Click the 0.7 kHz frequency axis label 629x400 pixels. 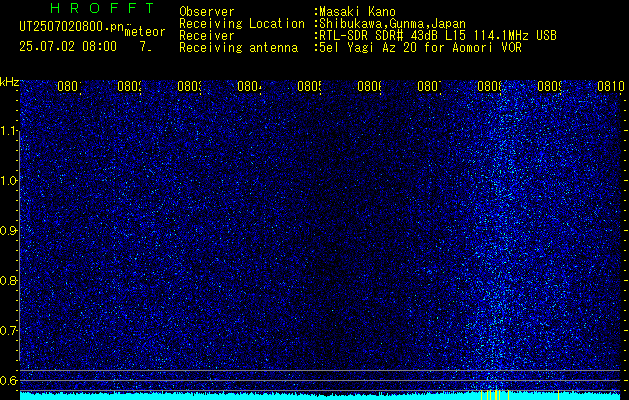pyautogui.click(x=9, y=331)
